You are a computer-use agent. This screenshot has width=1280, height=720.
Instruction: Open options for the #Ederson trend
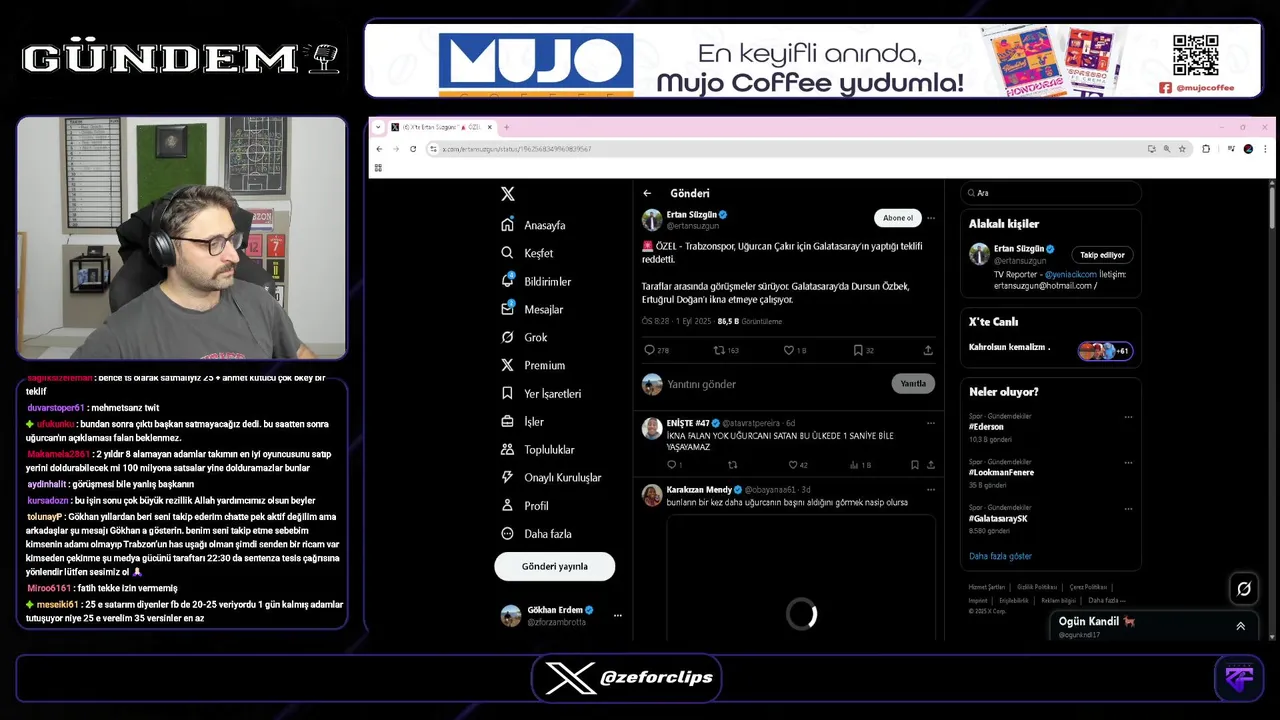click(1128, 417)
